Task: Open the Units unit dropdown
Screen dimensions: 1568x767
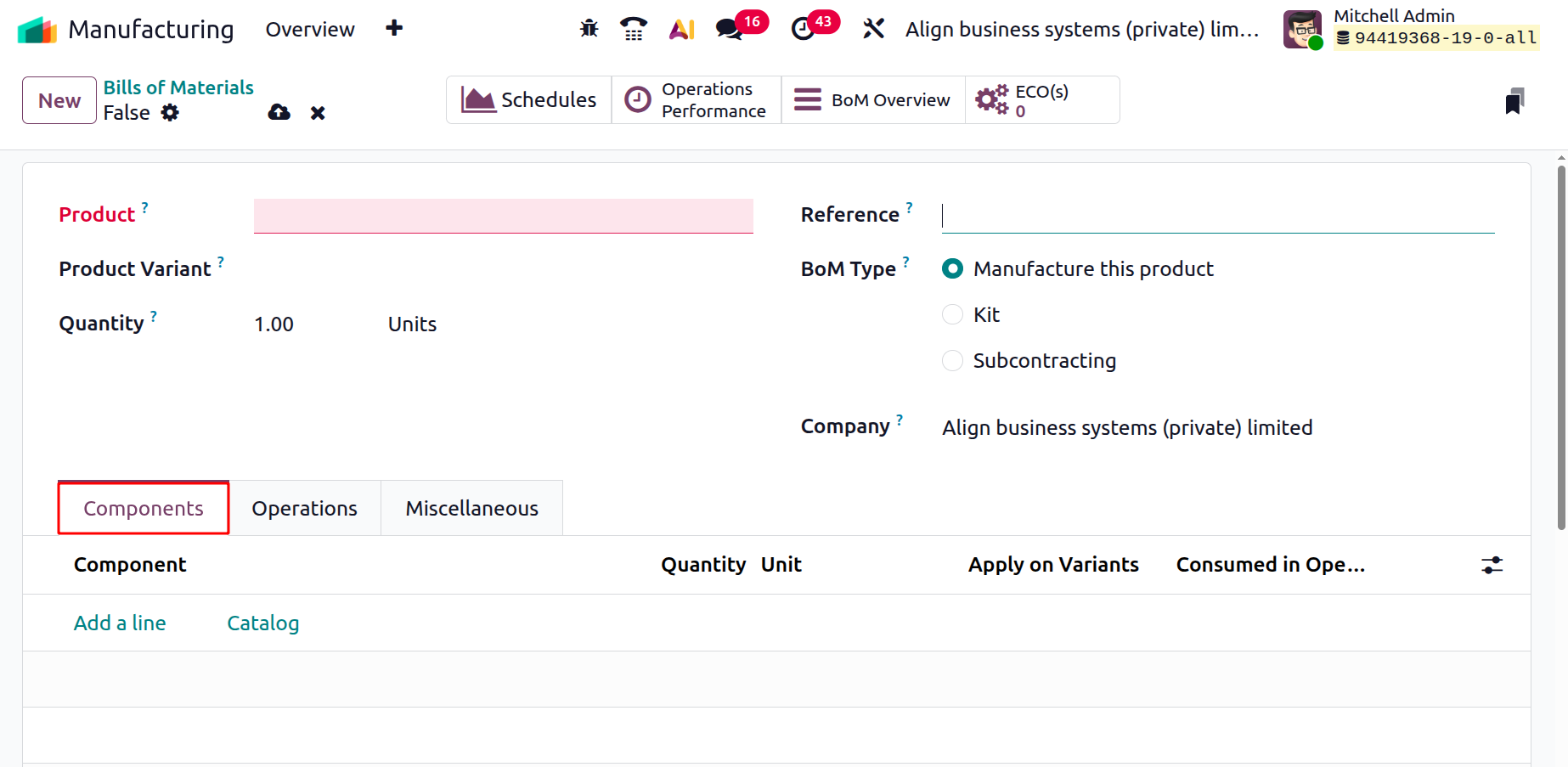Action: click(x=412, y=324)
